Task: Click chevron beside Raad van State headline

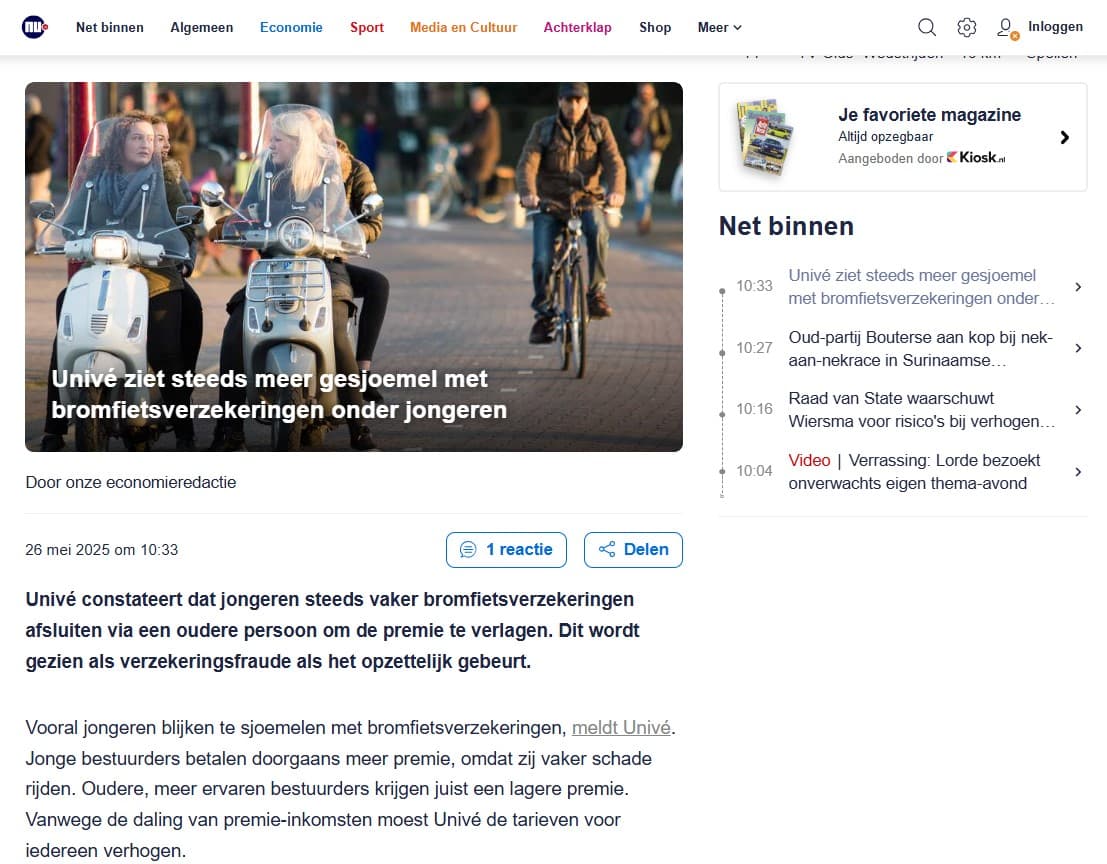Action: click(1077, 410)
